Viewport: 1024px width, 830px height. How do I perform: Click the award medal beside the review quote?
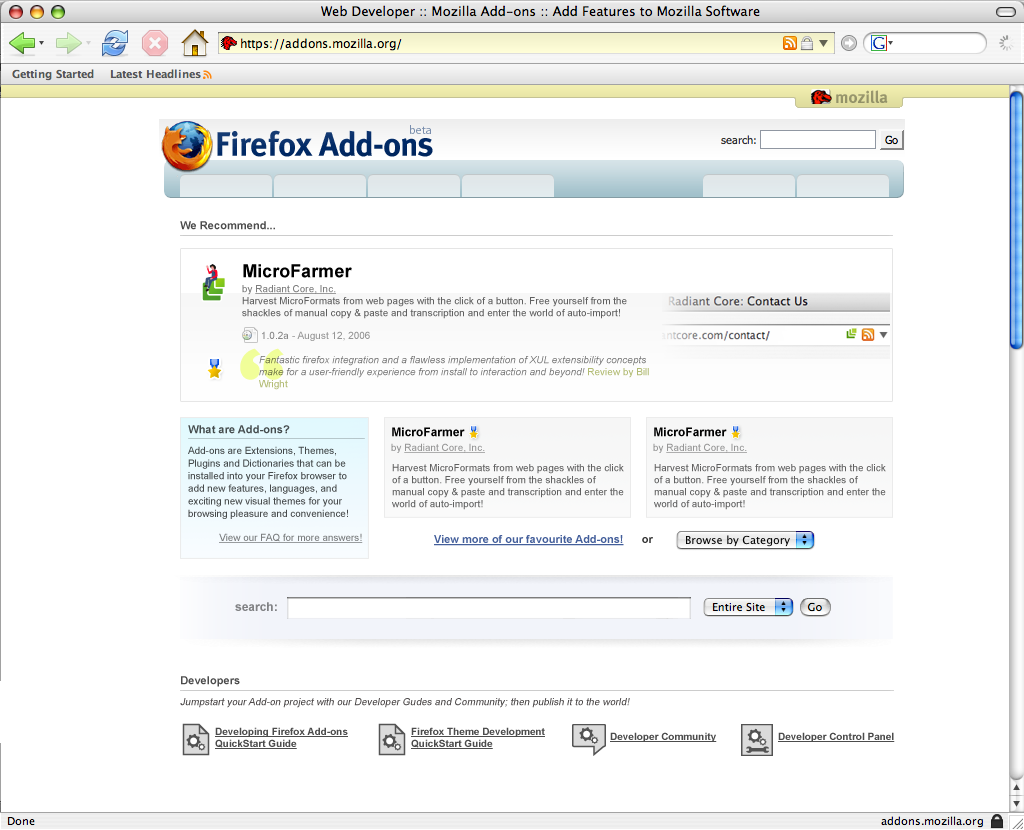point(214,368)
